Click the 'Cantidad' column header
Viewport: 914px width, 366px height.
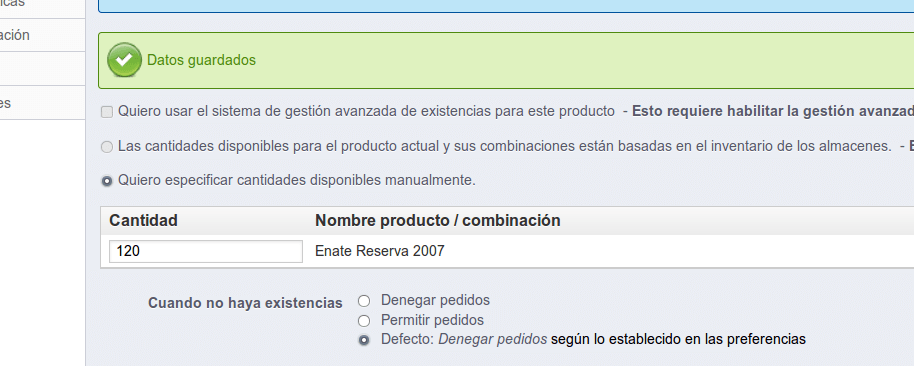click(143, 220)
